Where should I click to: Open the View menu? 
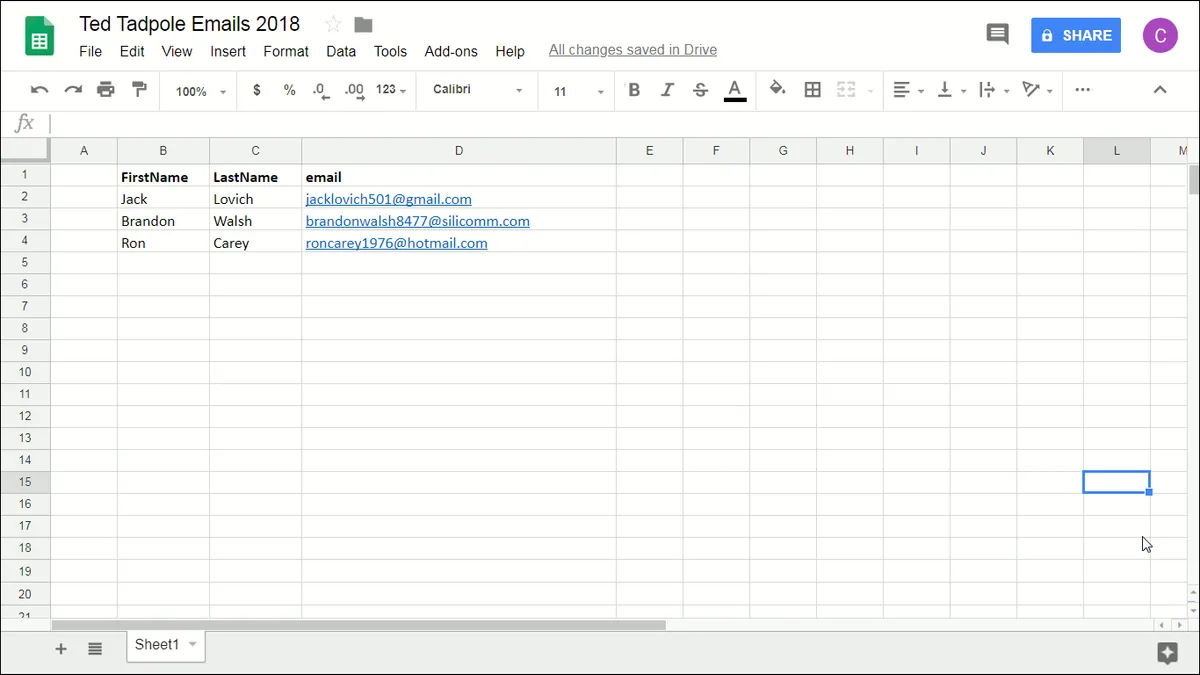(177, 51)
